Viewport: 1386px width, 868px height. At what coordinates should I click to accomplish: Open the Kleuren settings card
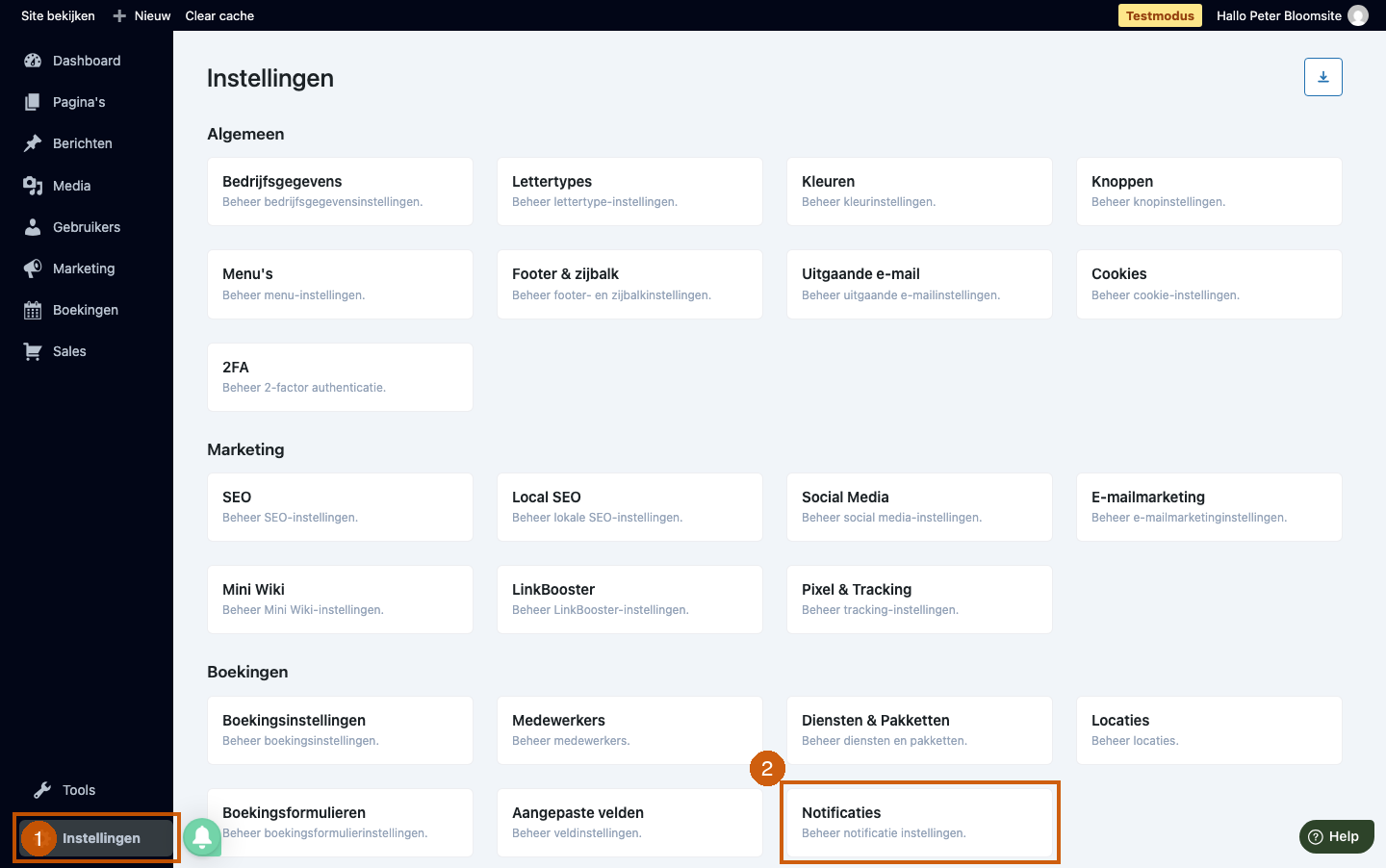point(919,191)
